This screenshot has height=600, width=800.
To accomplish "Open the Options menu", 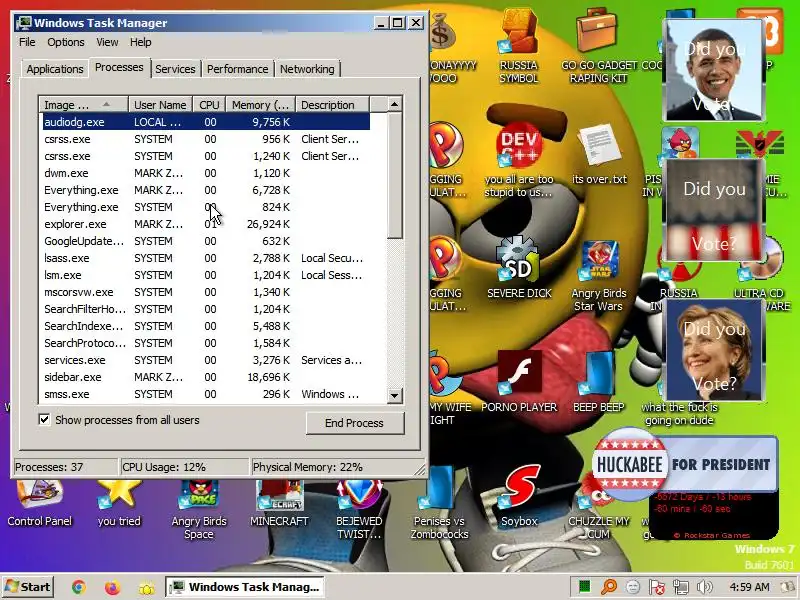I will click(66, 42).
